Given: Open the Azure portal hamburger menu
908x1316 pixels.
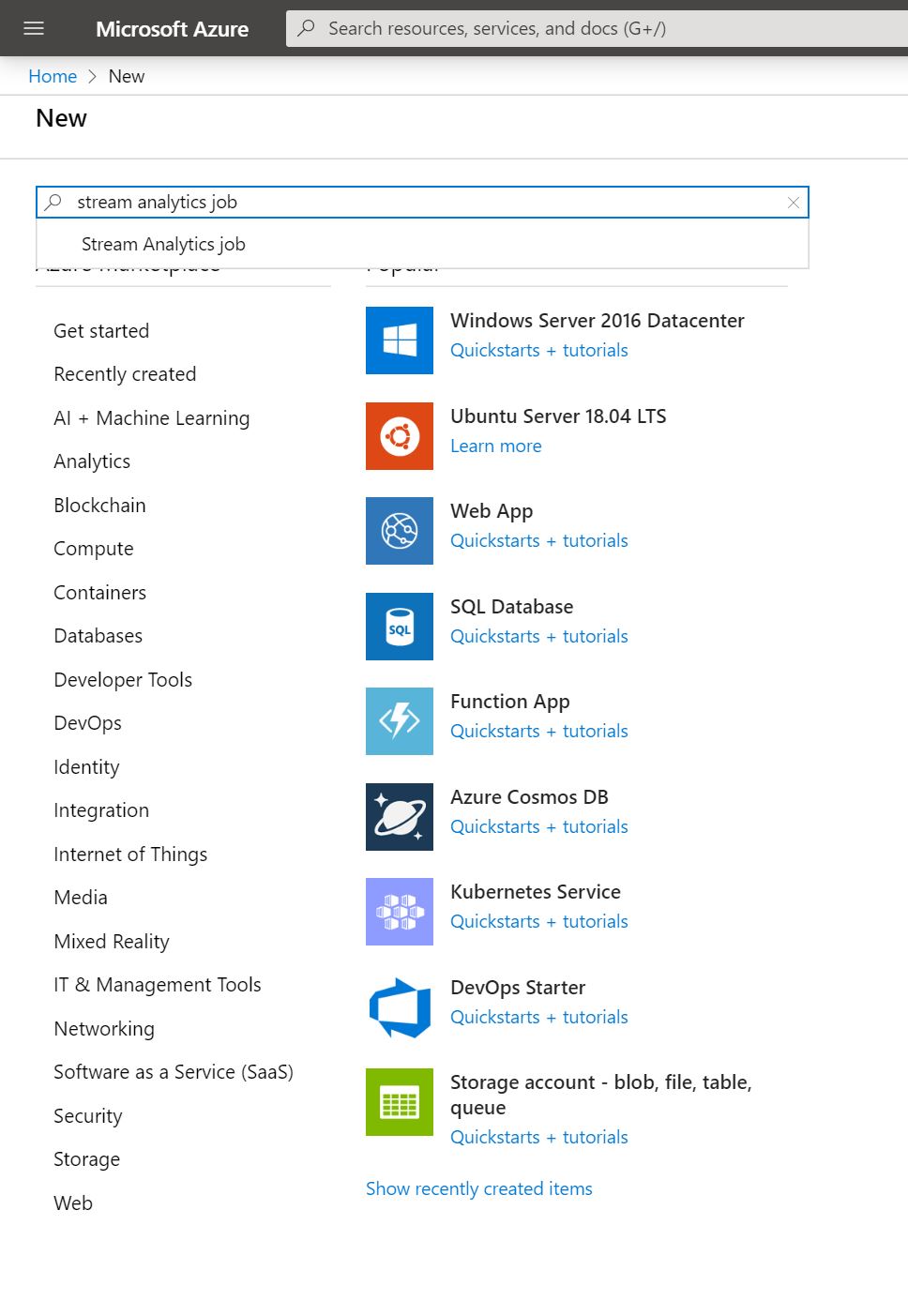Looking at the screenshot, I should coord(33,28).
